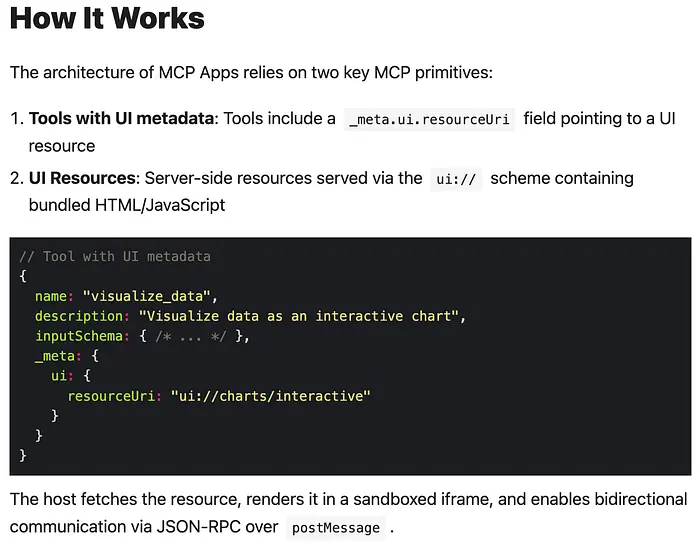Click the _meta.ui.resourceUri inline code
The width and height of the screenshot is (700, 542).
(429, 119)
